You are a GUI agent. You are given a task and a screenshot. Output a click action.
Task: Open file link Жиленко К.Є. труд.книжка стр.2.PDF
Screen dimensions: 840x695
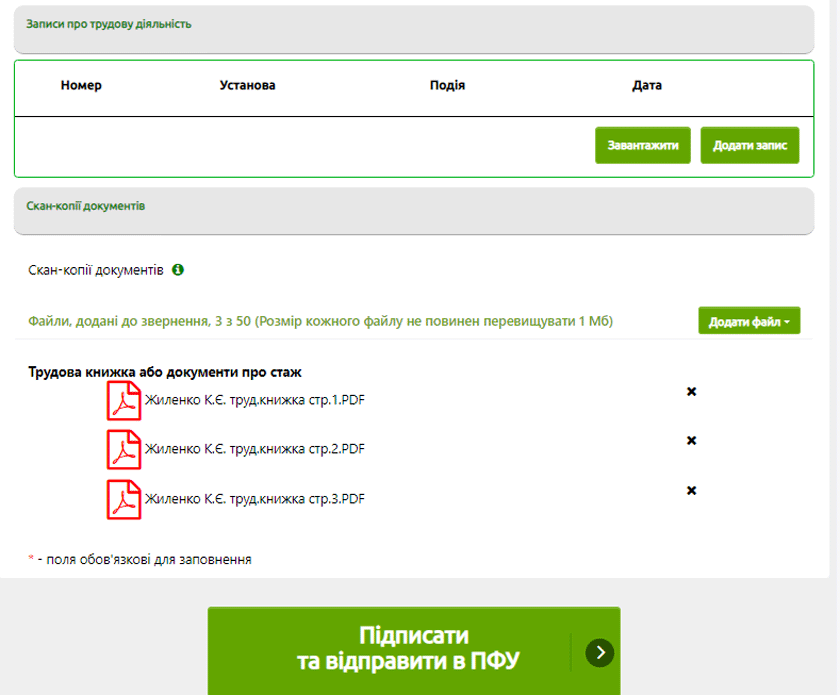255,449
